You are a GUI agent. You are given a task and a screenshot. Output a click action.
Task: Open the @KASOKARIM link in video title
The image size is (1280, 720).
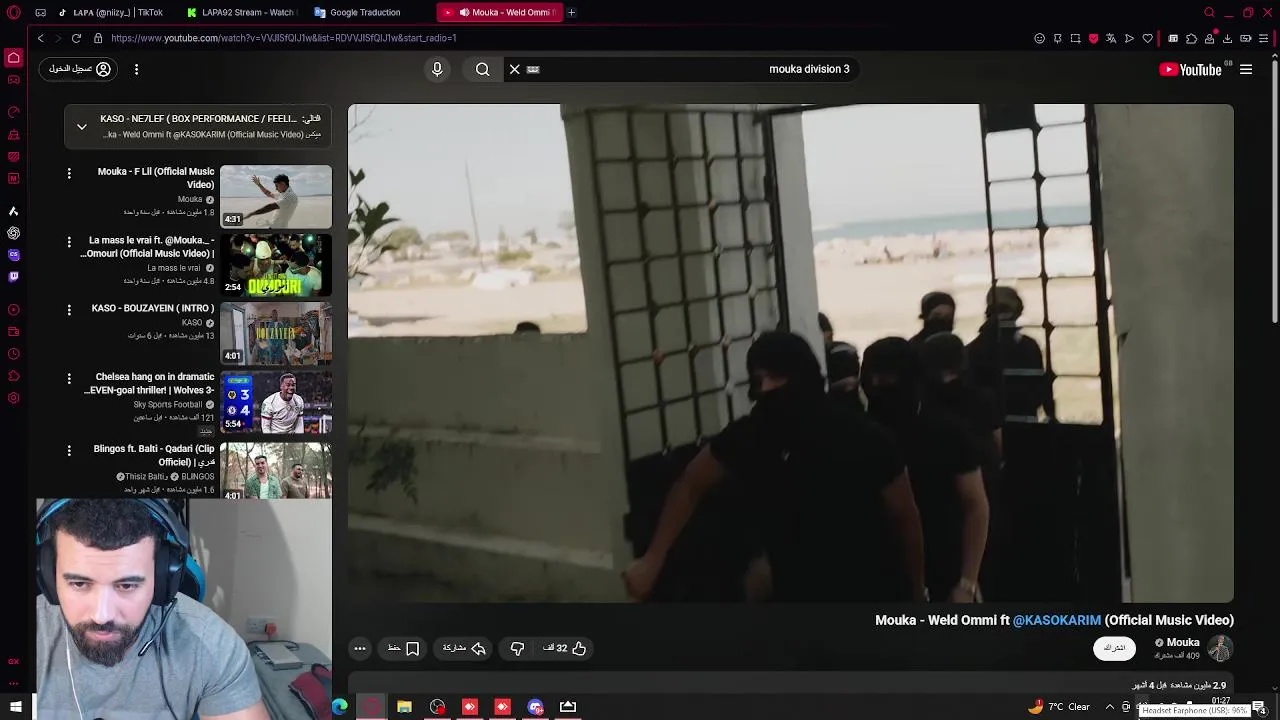[x=1056, y=620]
